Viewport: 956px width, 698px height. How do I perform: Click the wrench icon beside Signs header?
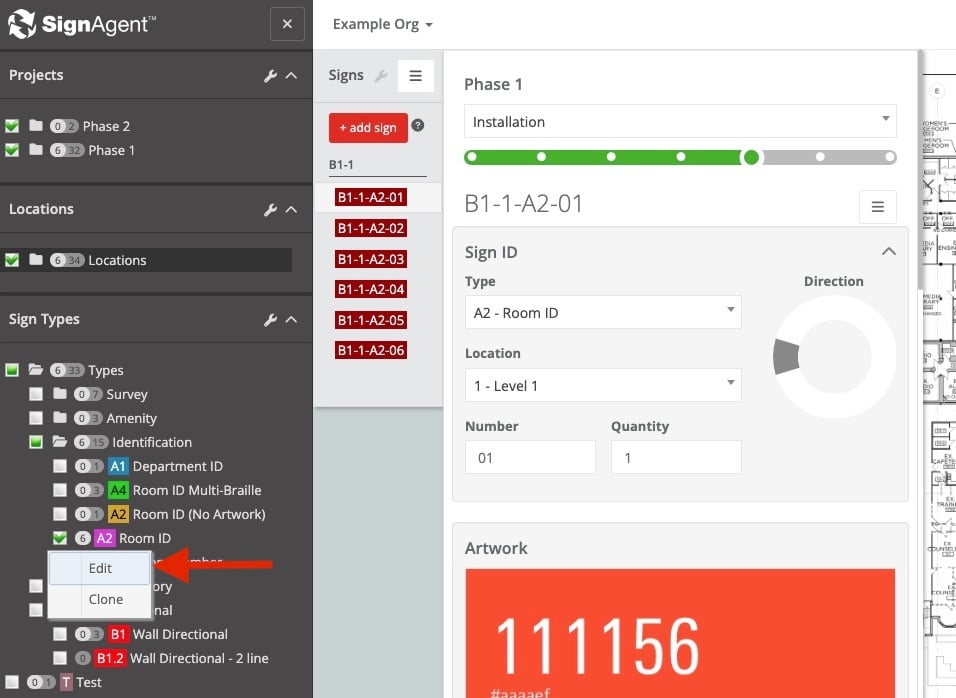[380, 76]
